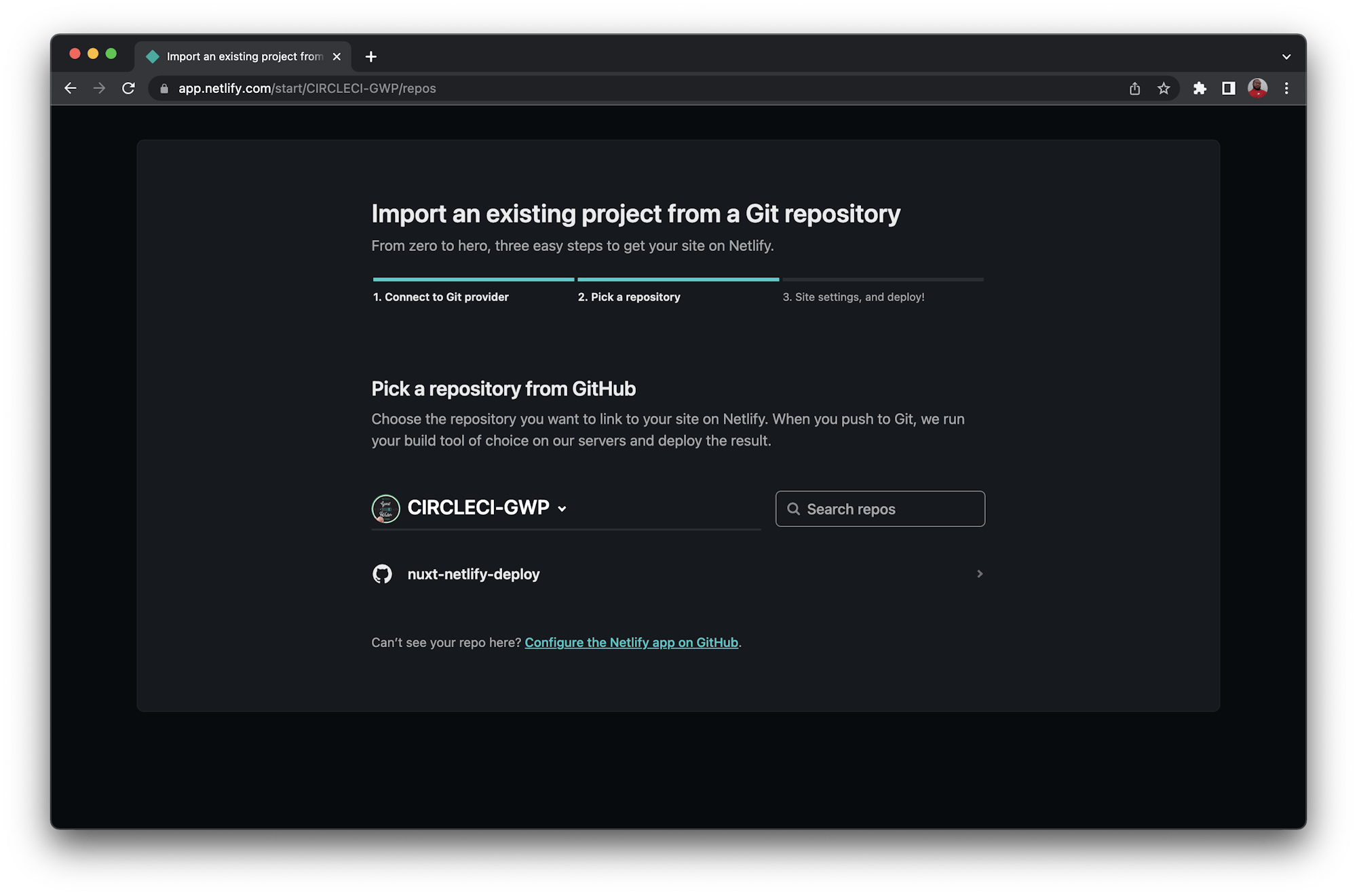Image resolution: width=1357 pixels, height=896 pixels.
Task: Click the share icon in the address bar
Action: tap(1134, 88)
